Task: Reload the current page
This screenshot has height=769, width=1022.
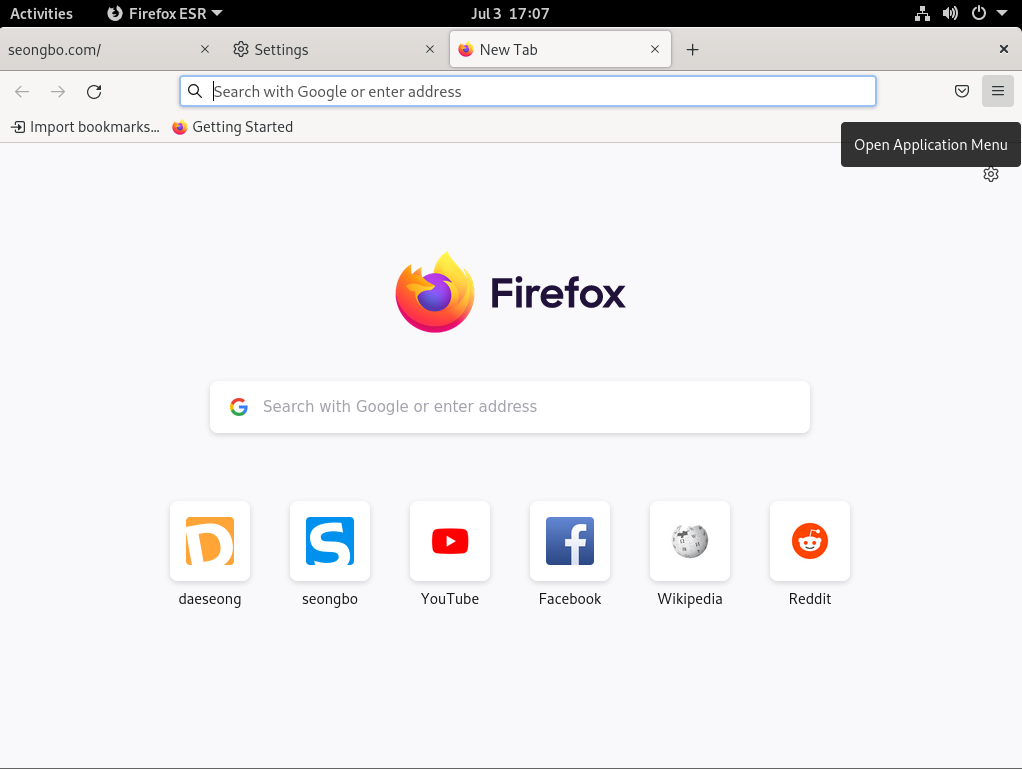Action: click(94, 91)
